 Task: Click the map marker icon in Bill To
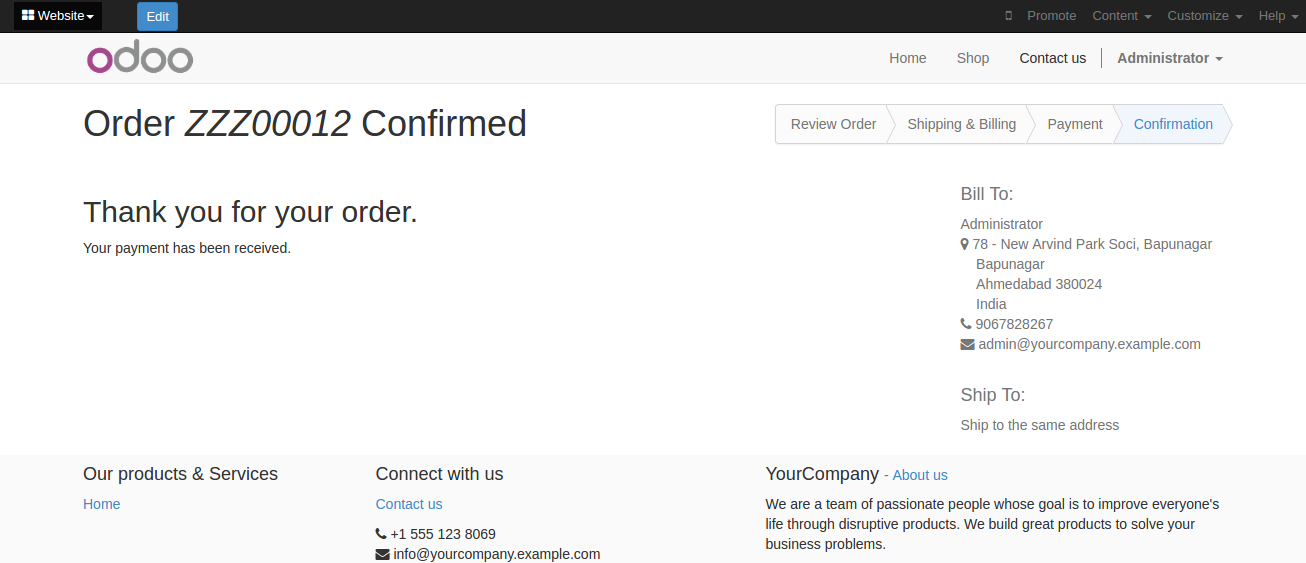pos(965,244)
